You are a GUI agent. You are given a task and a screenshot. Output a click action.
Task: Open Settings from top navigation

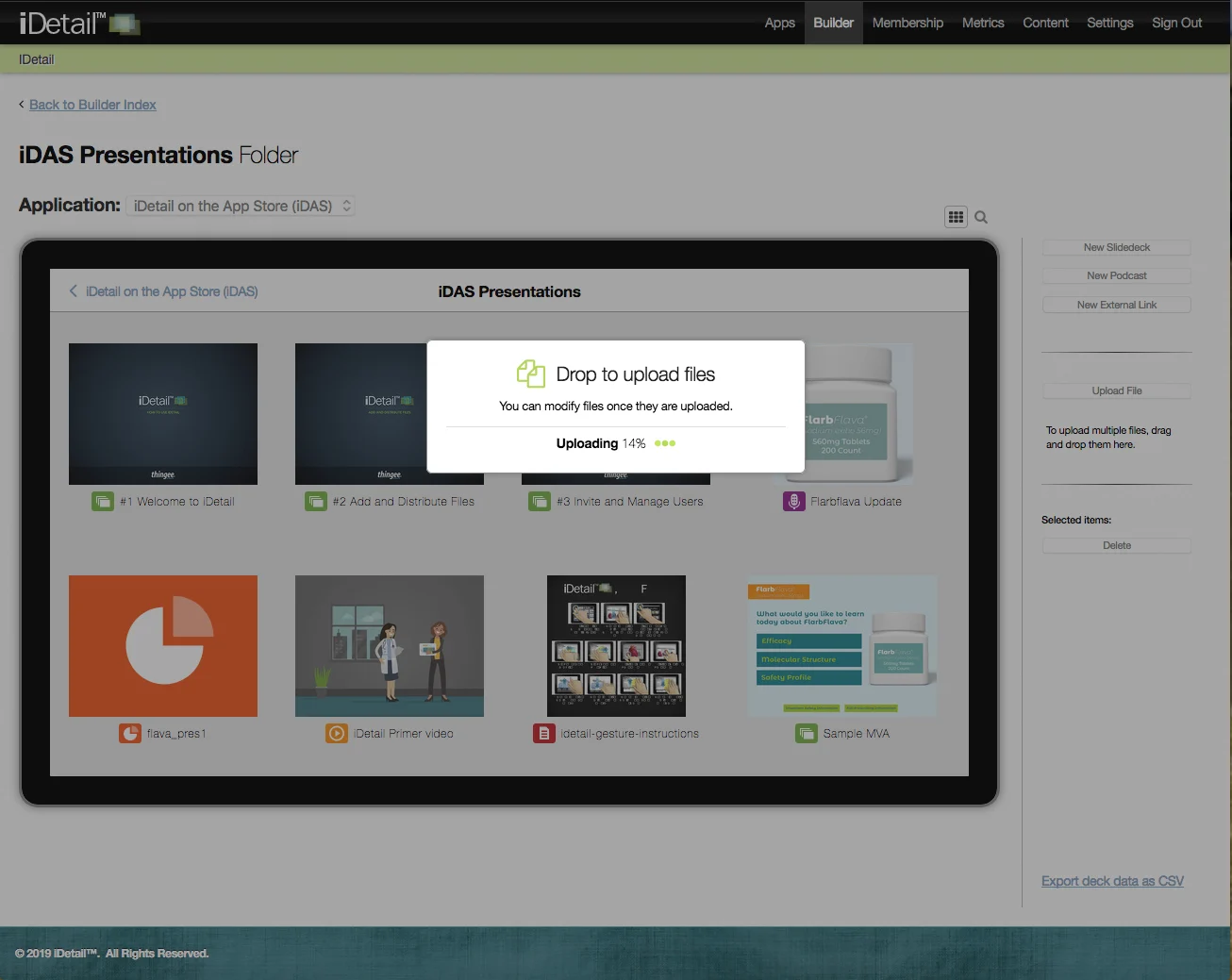click(x=1110, y=23)
